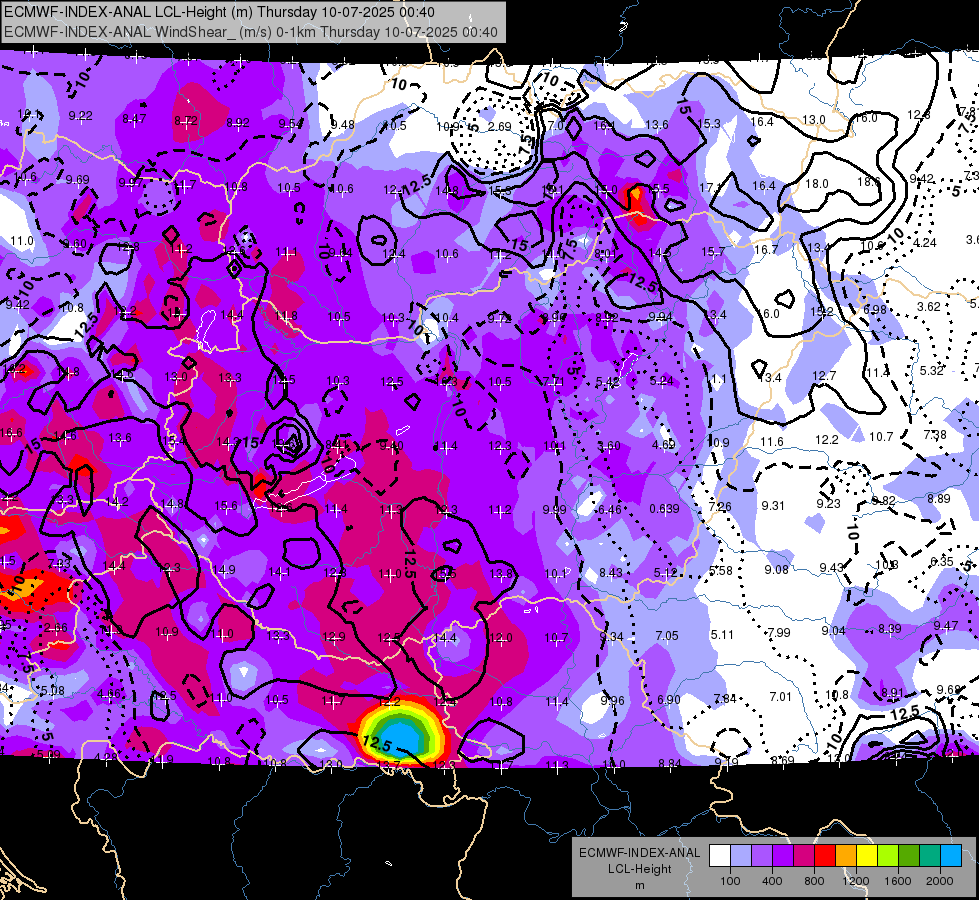Screen dimensions: 979x900
Task: Pick the magenta legend swatch
Action: click(x=804, y=856)
